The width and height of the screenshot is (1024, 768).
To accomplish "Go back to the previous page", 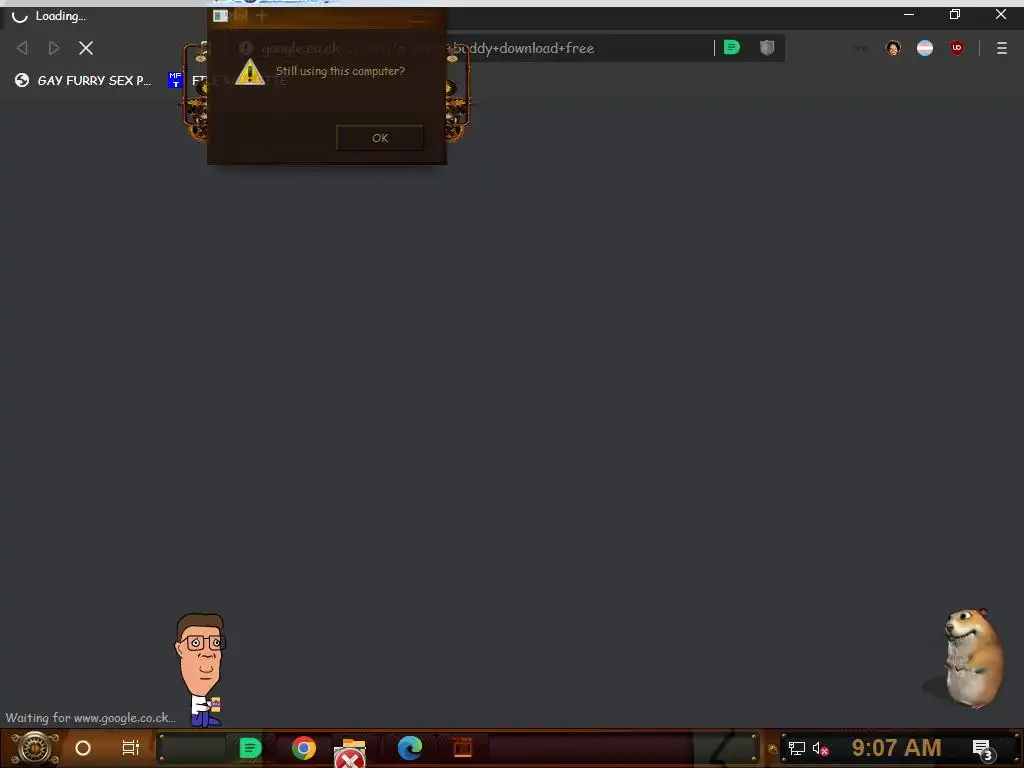I will (x=22, y=48).
